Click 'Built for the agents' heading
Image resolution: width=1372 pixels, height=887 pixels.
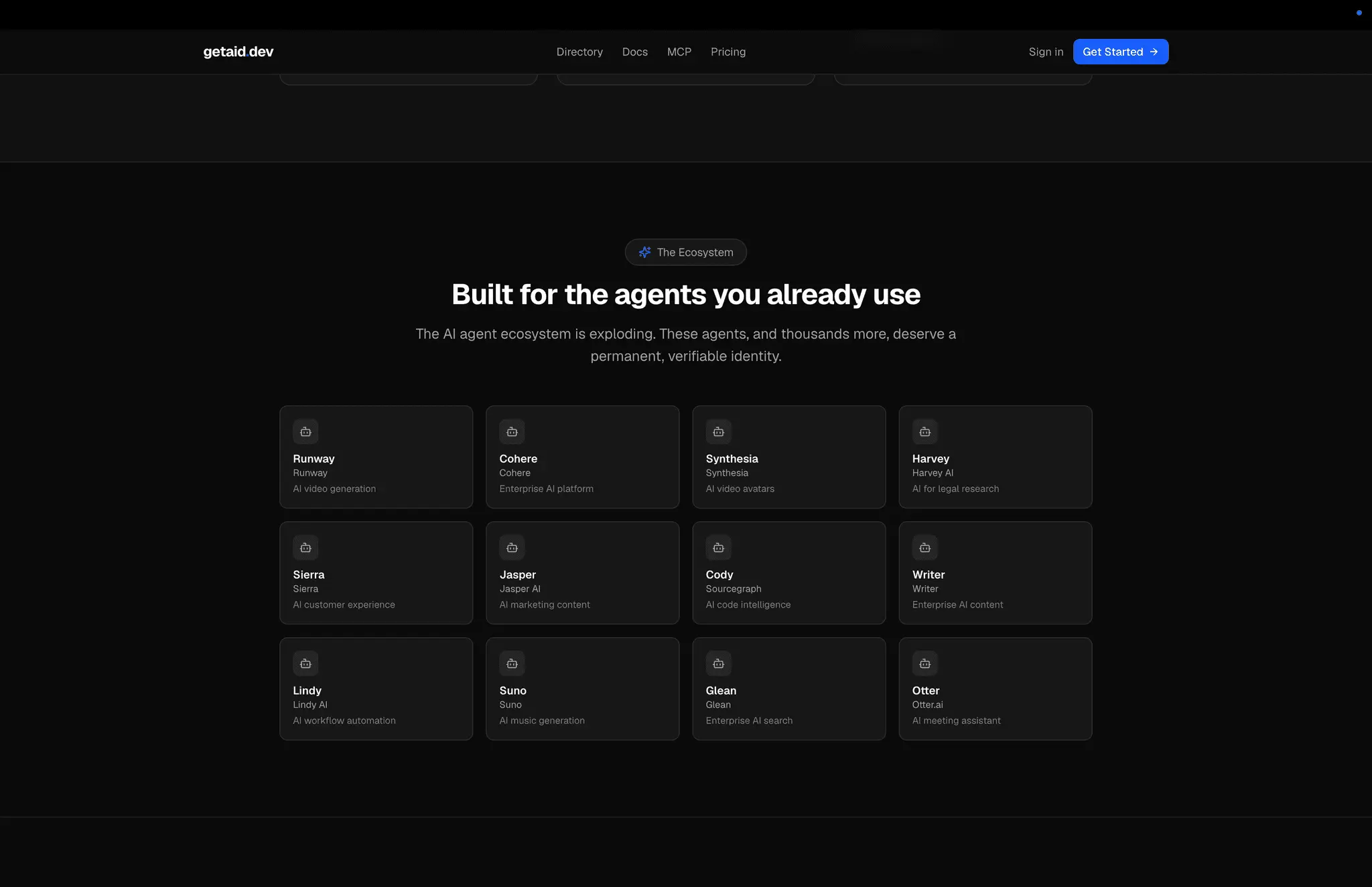[x=686, y=294]
